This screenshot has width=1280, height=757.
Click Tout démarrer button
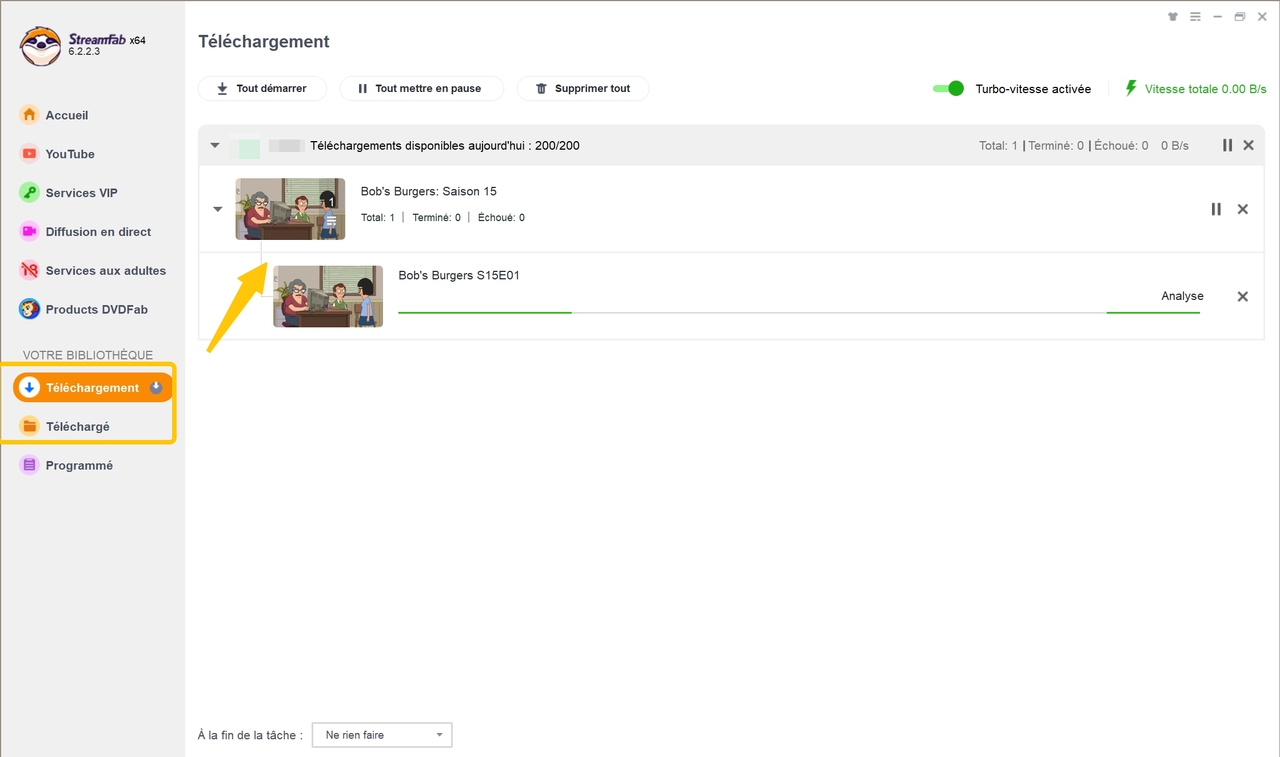pyautogui.click(x=262, y=89)
